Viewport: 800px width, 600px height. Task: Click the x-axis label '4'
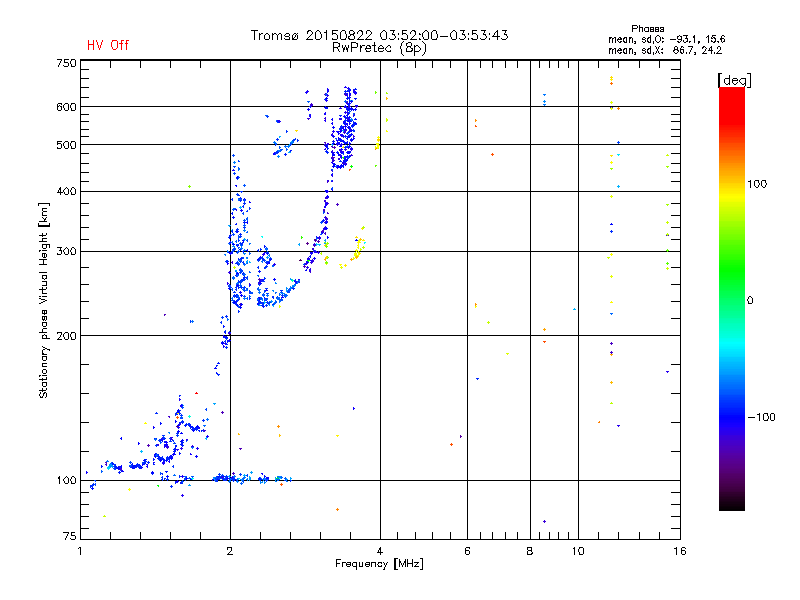[380, 551]
